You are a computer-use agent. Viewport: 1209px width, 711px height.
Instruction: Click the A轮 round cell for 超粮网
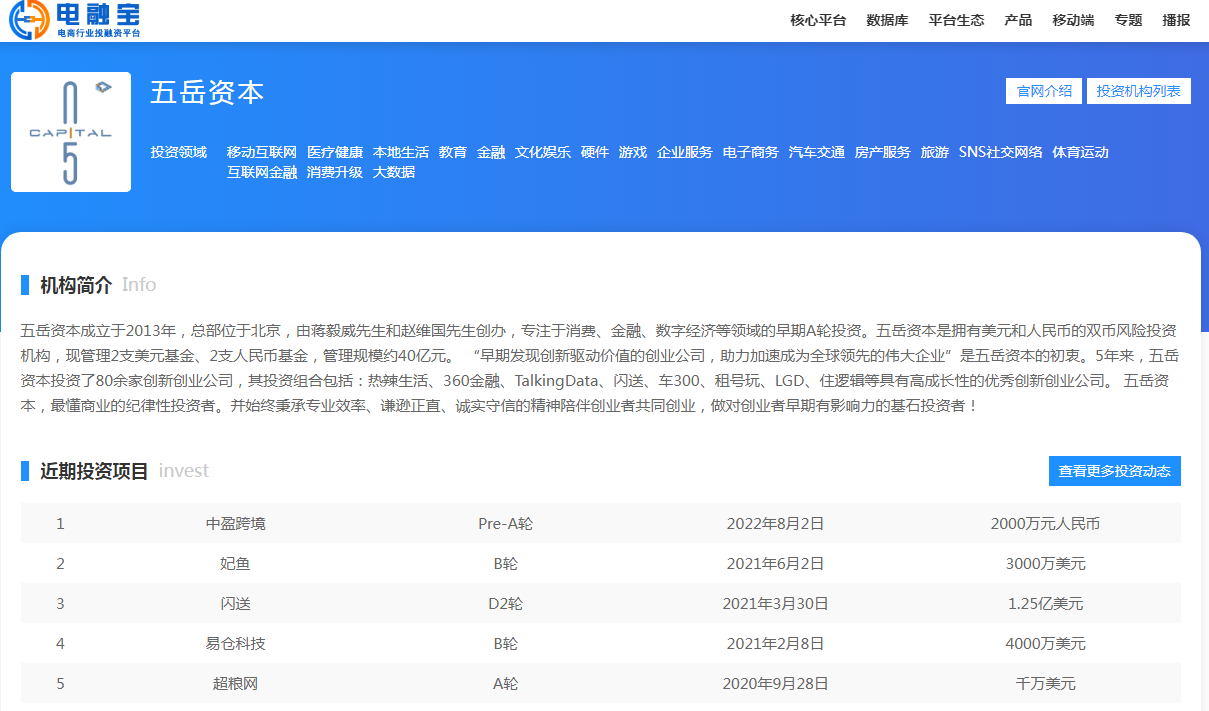pos(506,683)
